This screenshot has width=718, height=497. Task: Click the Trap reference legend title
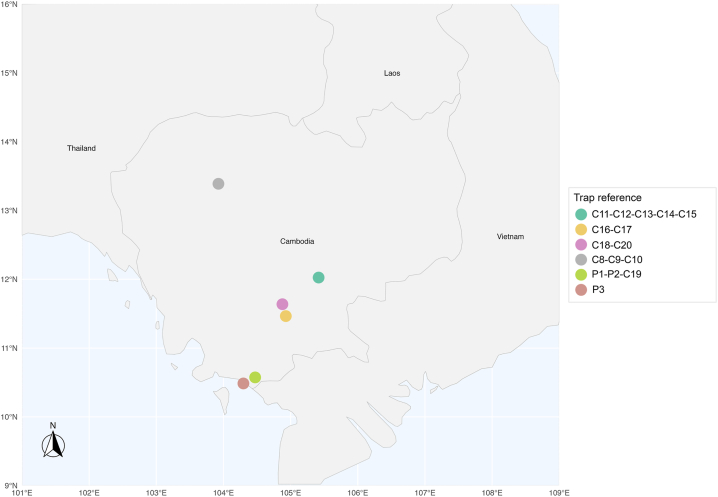click(x=608, y=197)
